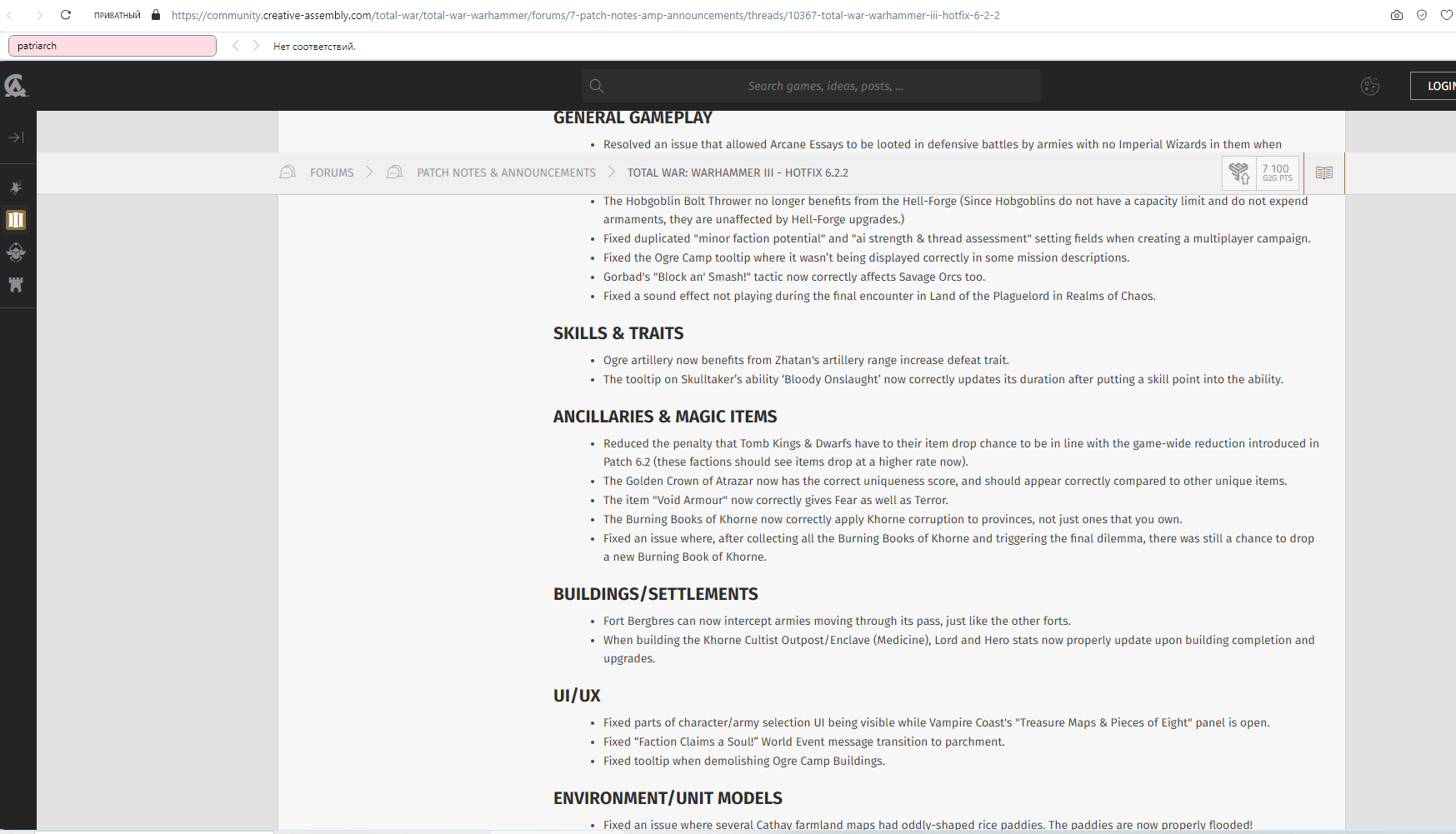Click the demolishing Ogre Camp Buildings tooltip line
Viewport: 1456px width, 834px height.
coord(744,761)
